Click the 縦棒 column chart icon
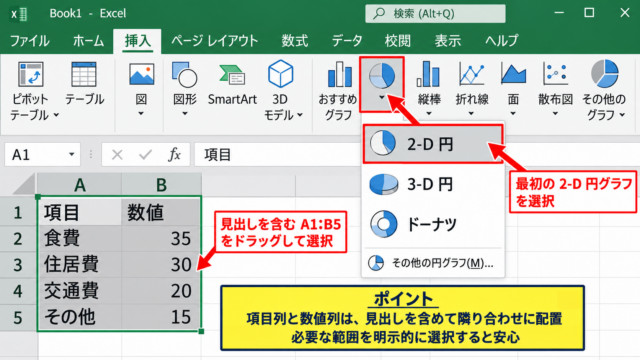Viewport: 640px width, 360px height. (428, 74)
